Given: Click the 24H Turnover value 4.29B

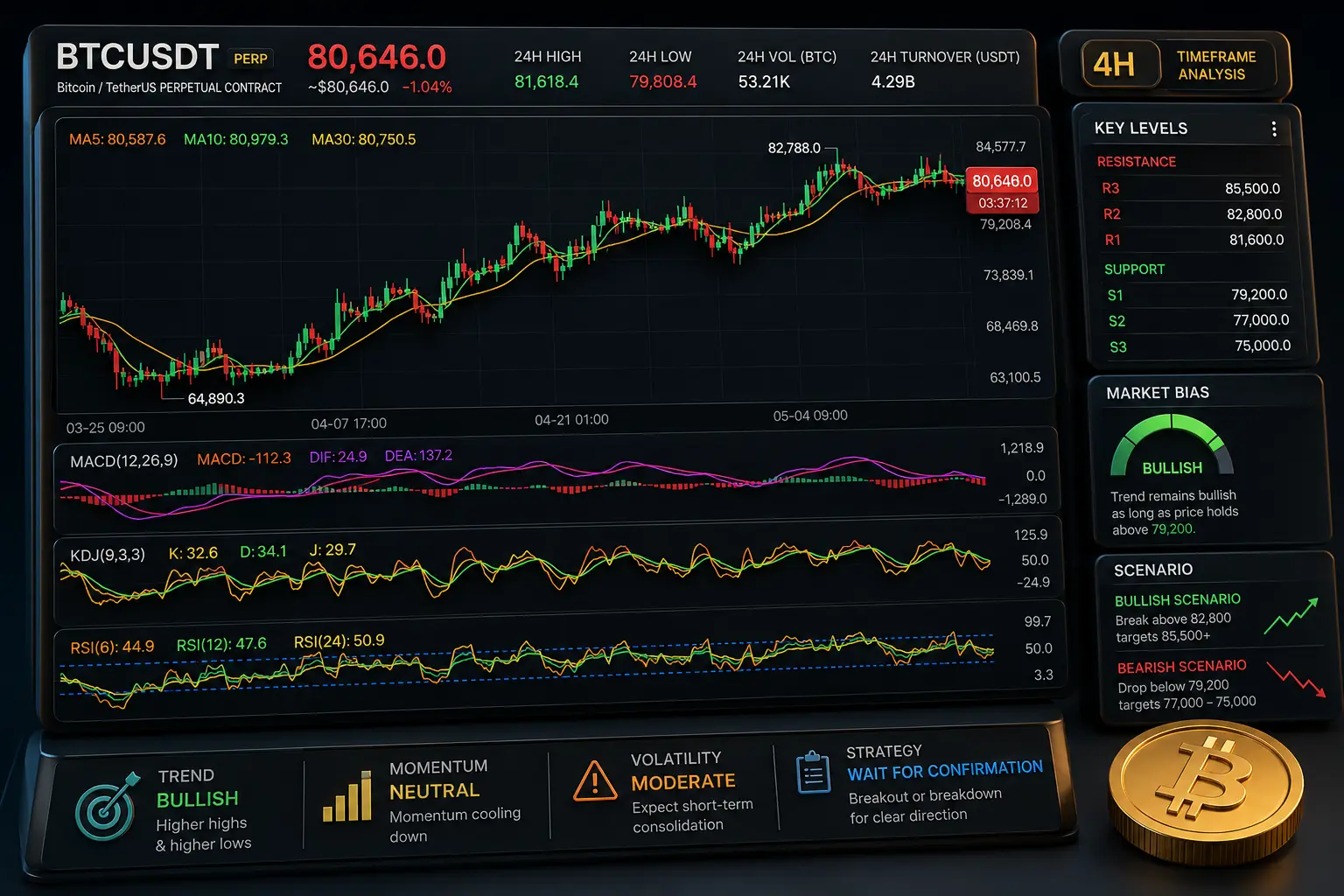Looking at the screenshot, I should point(892,82).
